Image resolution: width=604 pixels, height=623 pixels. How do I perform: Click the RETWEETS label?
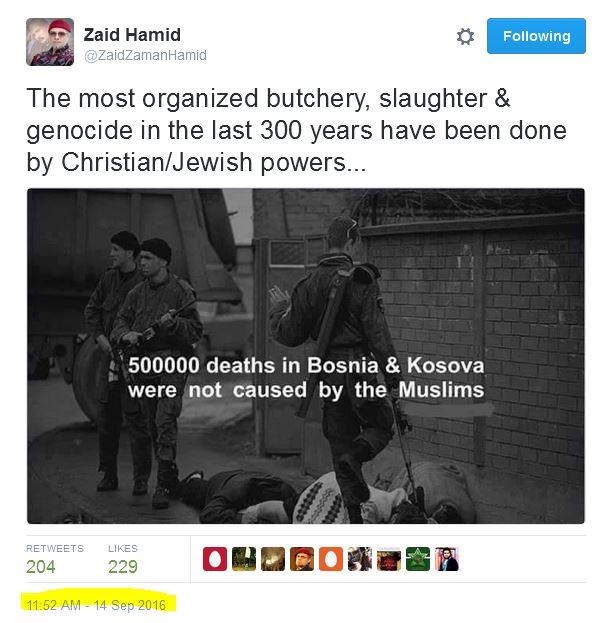pyautogui.click(x=55, y=548)
